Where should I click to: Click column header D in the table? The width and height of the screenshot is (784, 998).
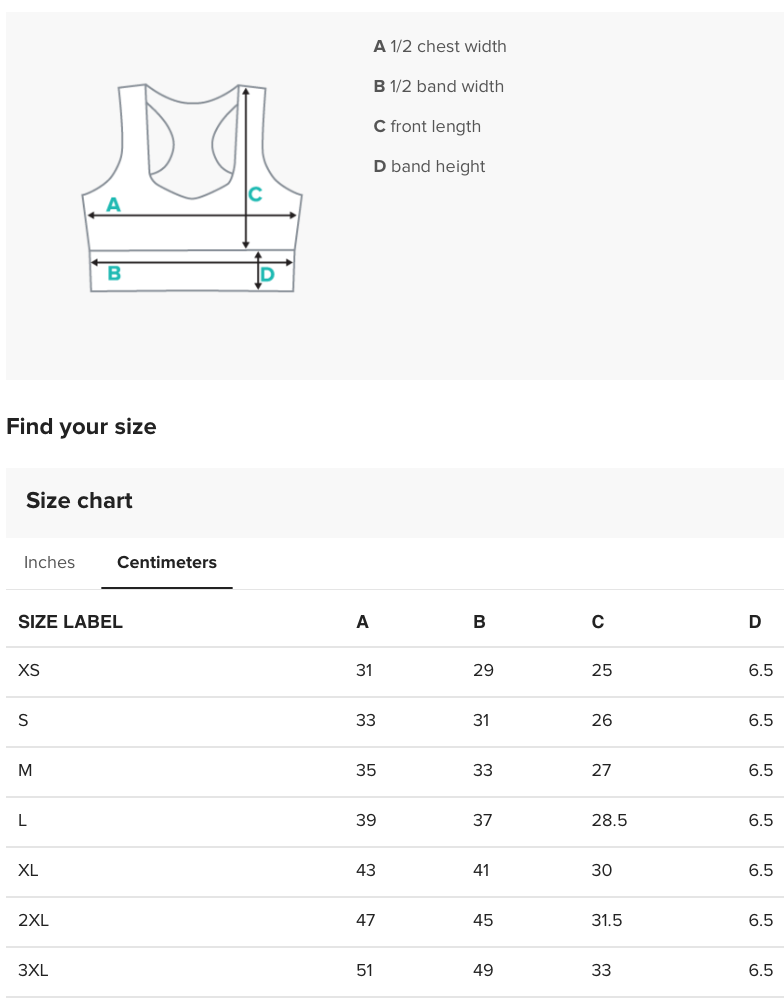pos(754,621)
